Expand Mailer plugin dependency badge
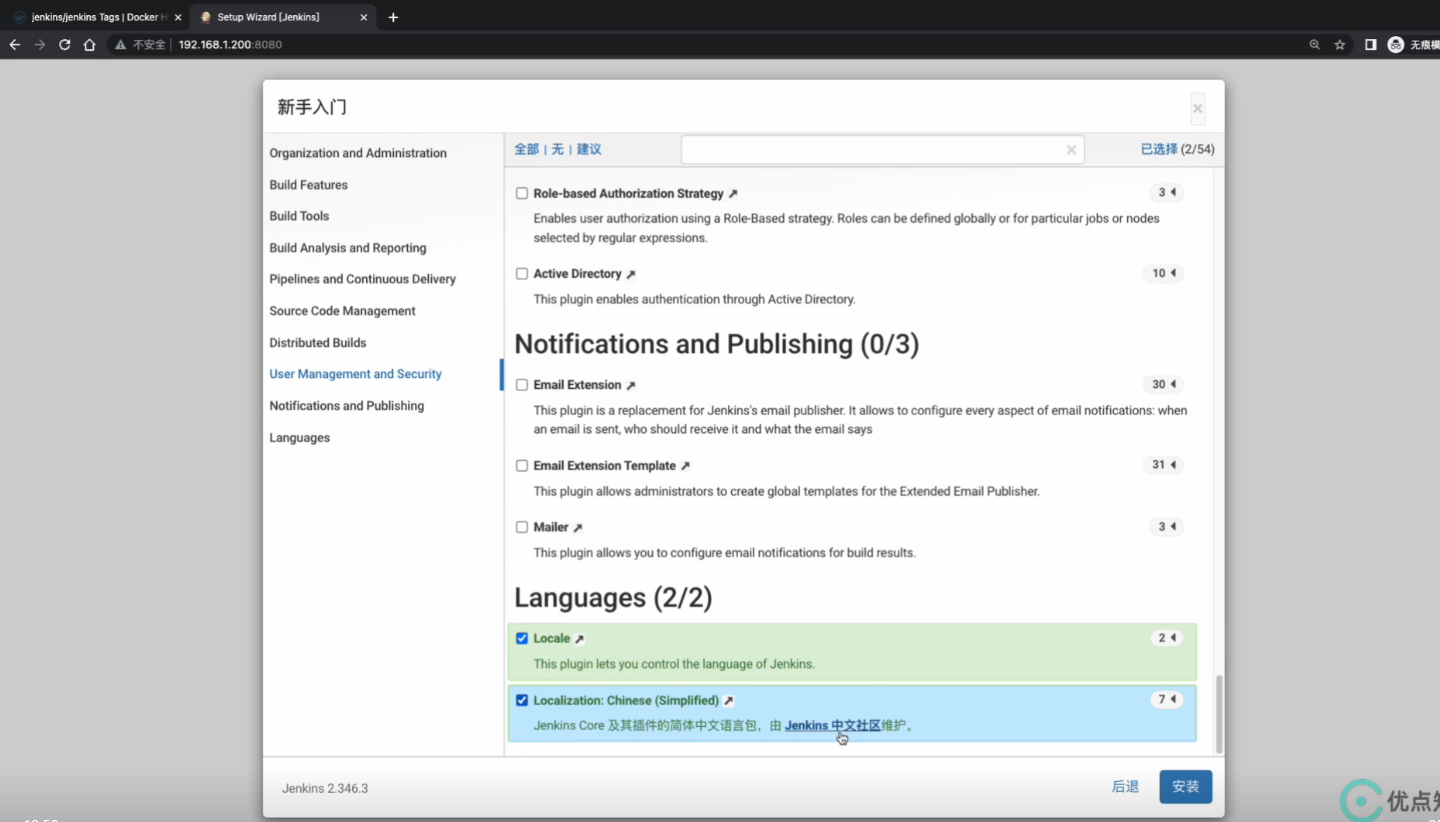 (1167, 527)
